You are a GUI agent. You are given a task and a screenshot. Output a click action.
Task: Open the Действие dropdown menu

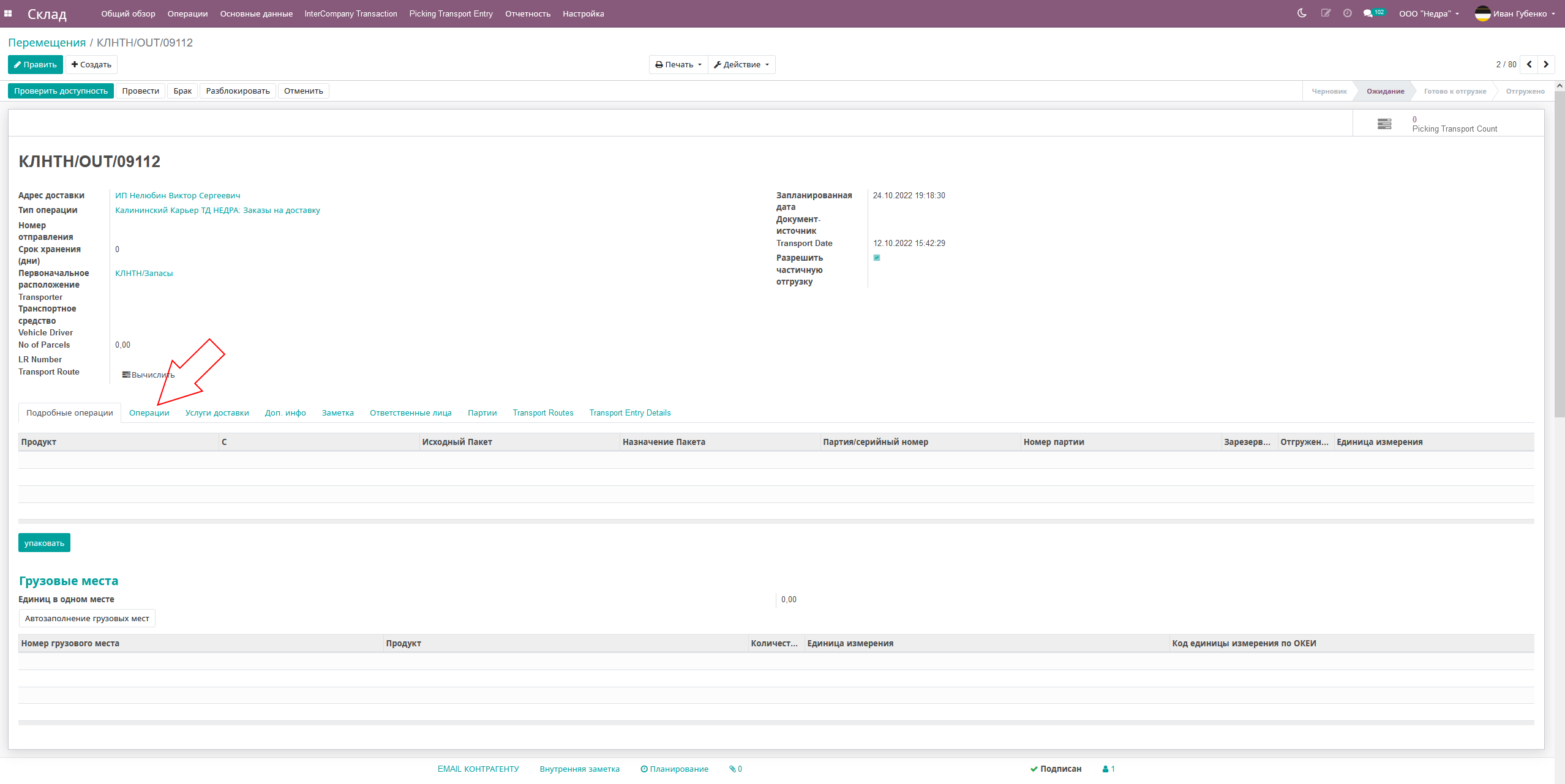coord(741,64)
